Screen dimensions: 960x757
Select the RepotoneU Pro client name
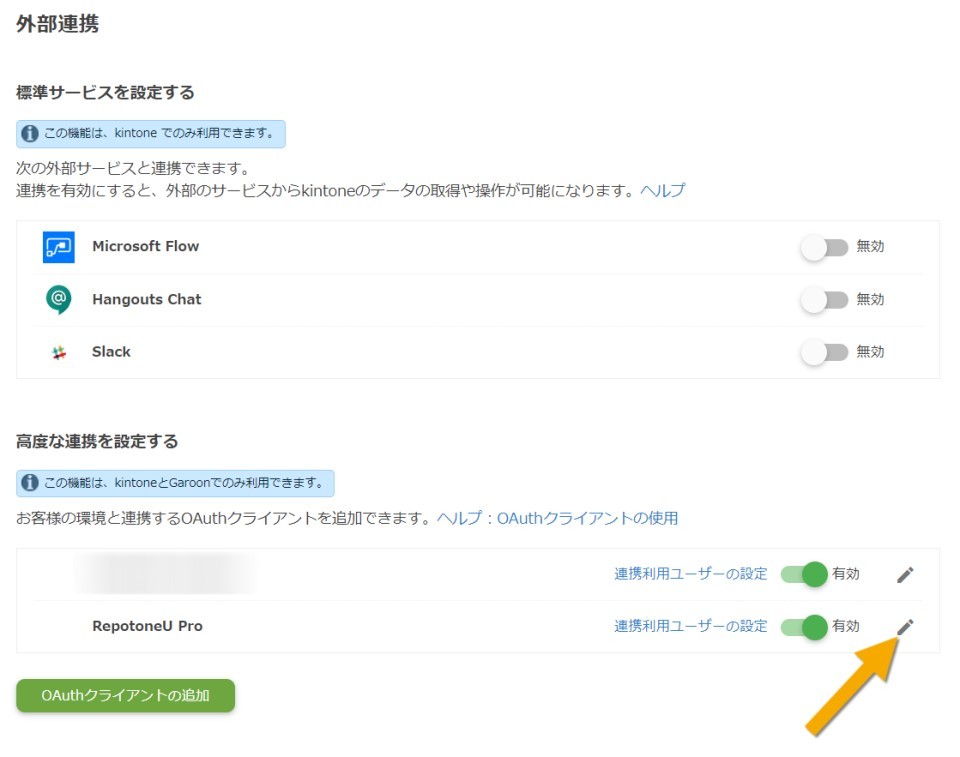148,626
